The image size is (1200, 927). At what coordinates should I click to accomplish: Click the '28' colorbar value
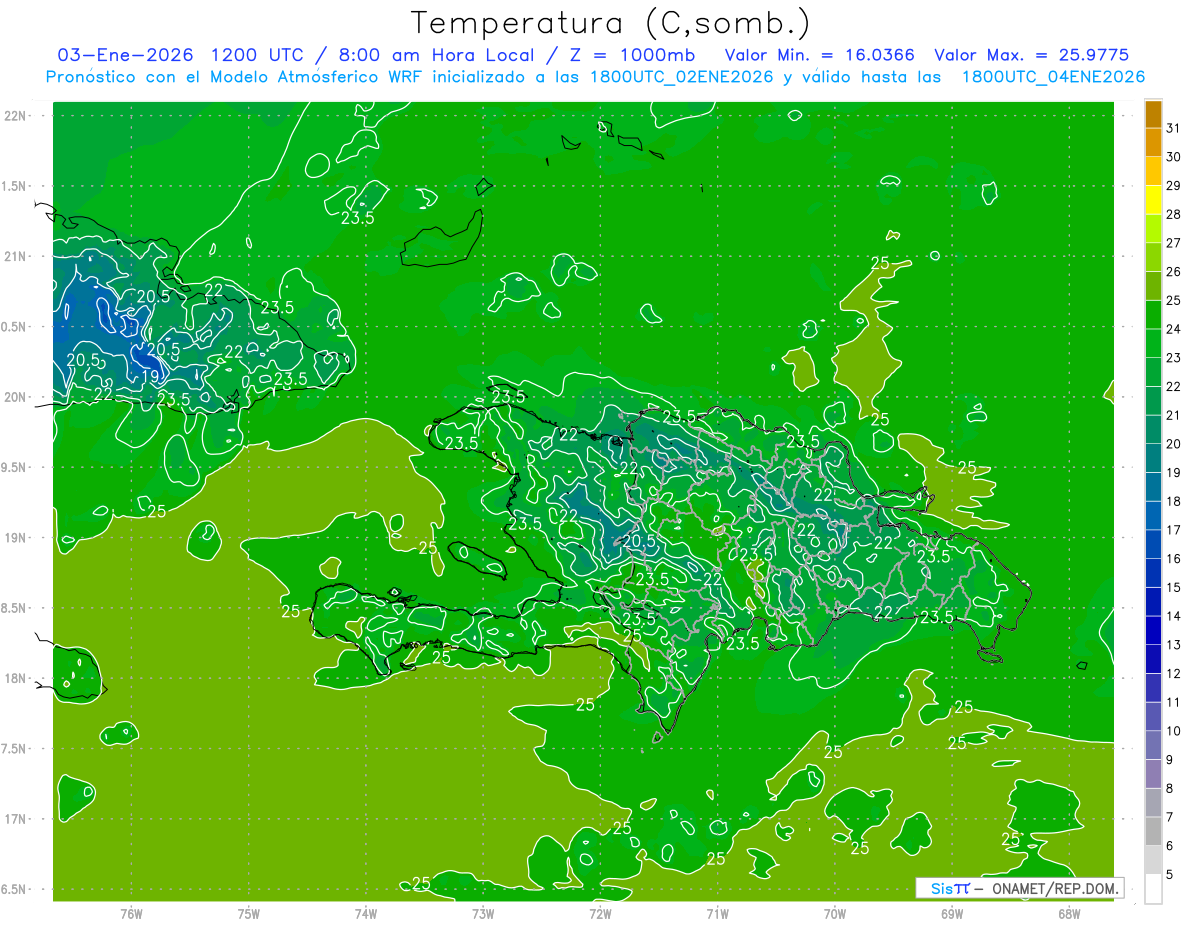click(x=1174, y=214)
